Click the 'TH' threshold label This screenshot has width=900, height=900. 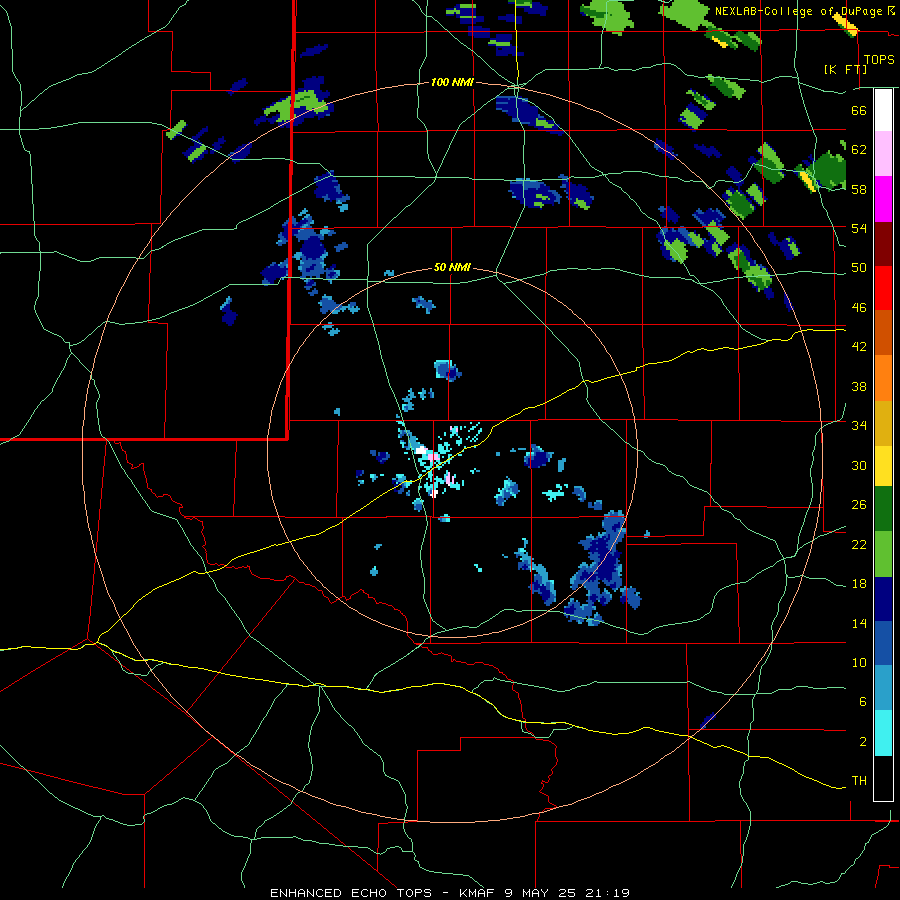(x=859, y=781)
